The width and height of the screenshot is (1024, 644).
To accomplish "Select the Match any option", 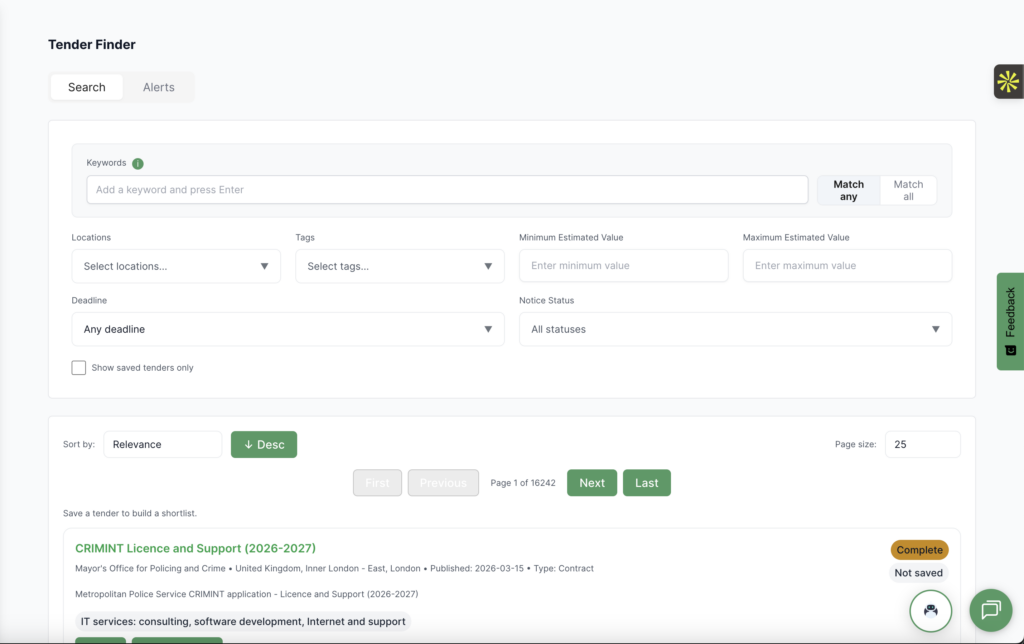I will (x=848, y=190).
